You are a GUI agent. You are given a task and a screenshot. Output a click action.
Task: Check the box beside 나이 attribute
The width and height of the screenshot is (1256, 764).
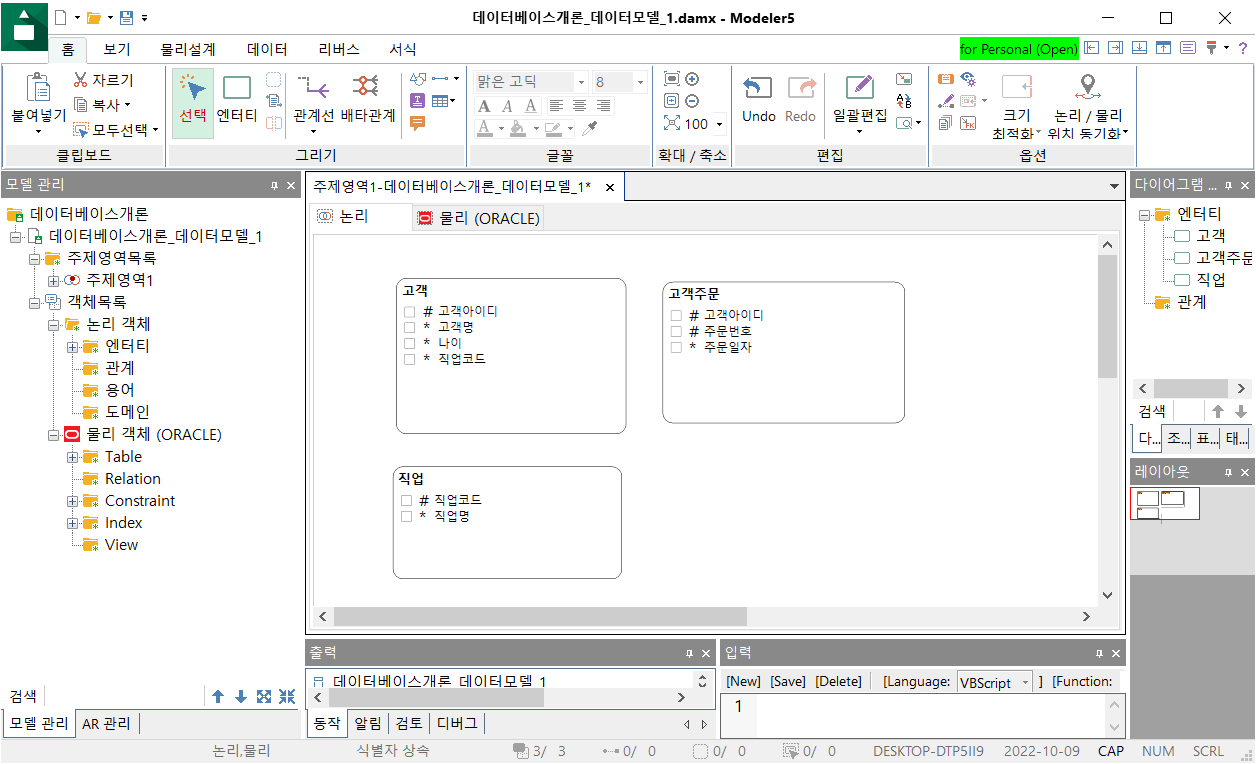tap(409, 343)
